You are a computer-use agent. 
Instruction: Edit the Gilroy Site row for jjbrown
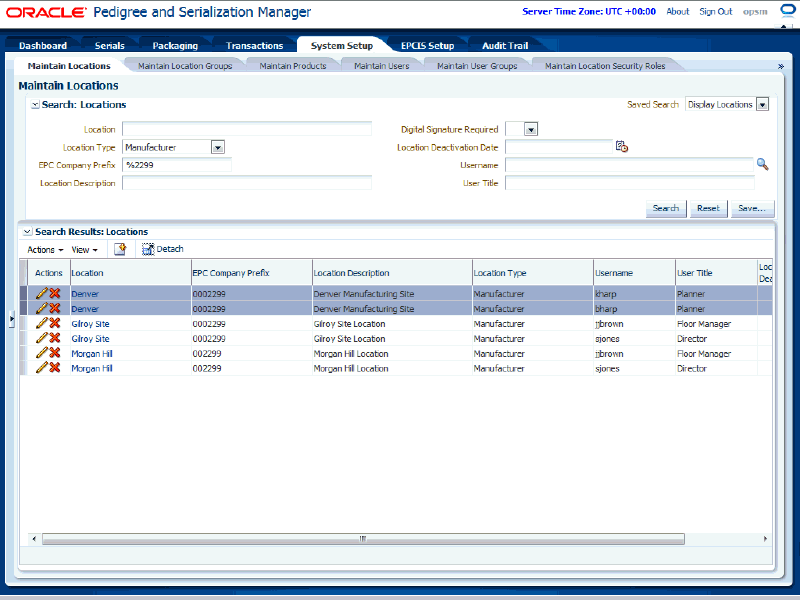click(42, 323)
